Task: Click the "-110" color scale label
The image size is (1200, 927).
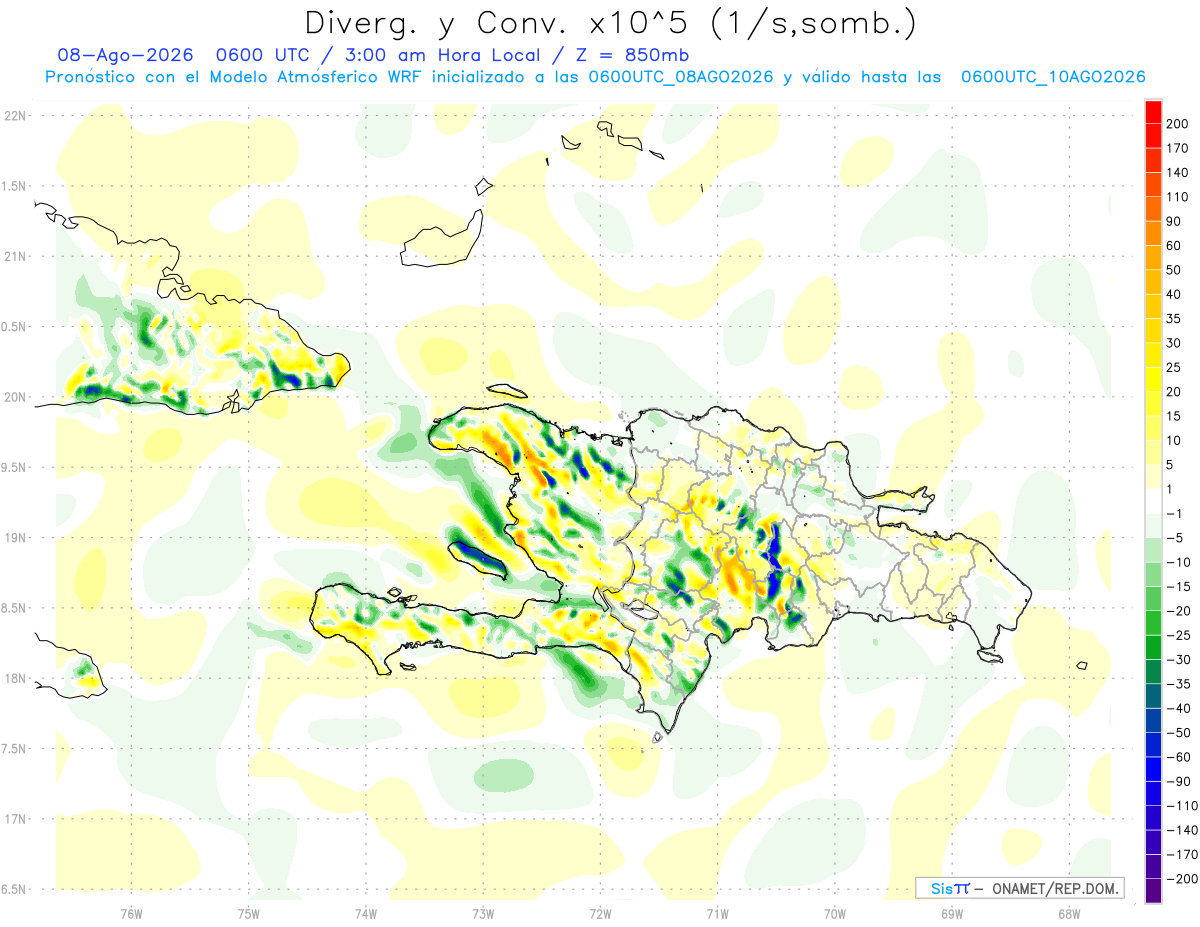Action: (1180, 806)
